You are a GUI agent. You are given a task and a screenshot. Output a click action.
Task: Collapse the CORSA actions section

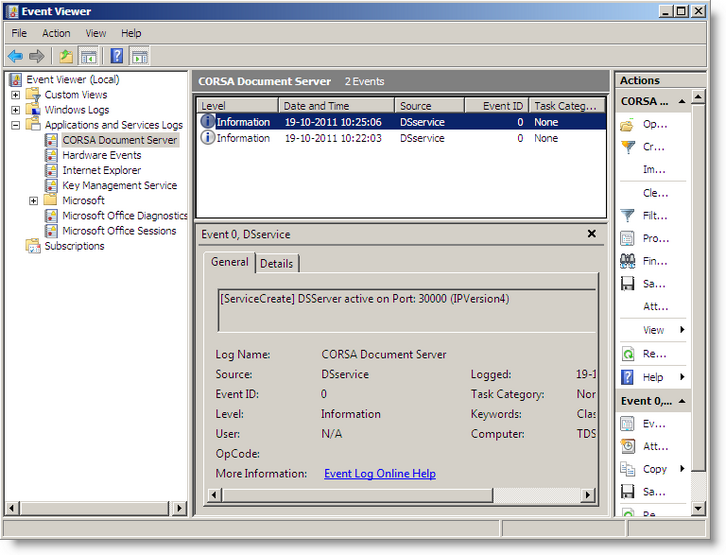tap(682, 101)
